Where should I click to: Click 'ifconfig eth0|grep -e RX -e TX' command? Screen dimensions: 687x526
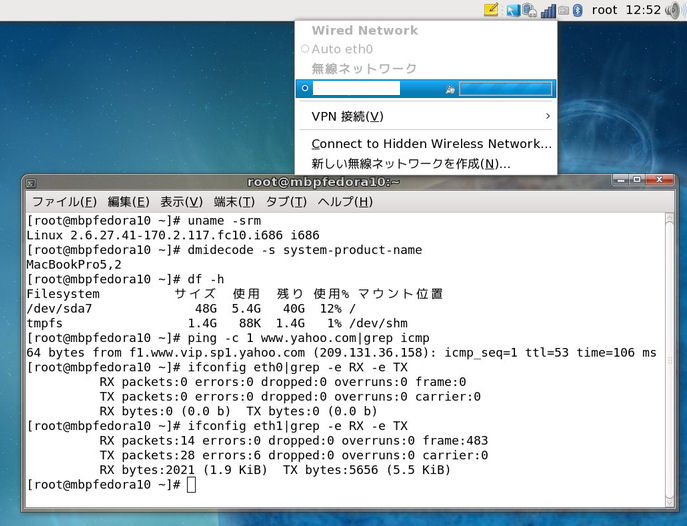pyautogui.click(x=297, y=367)
